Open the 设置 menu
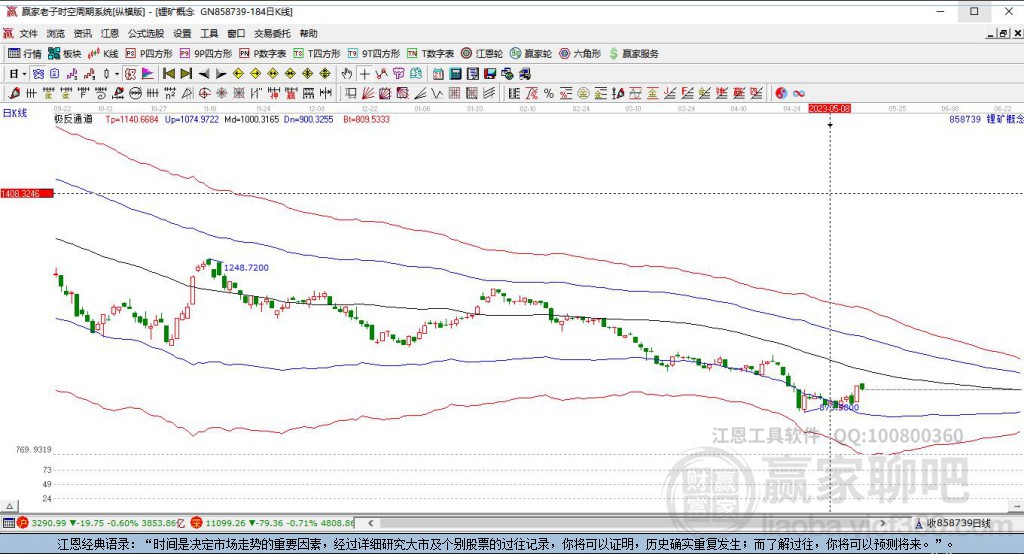The height and width of the screenshot is (554, 1024). tap(182, 33)
